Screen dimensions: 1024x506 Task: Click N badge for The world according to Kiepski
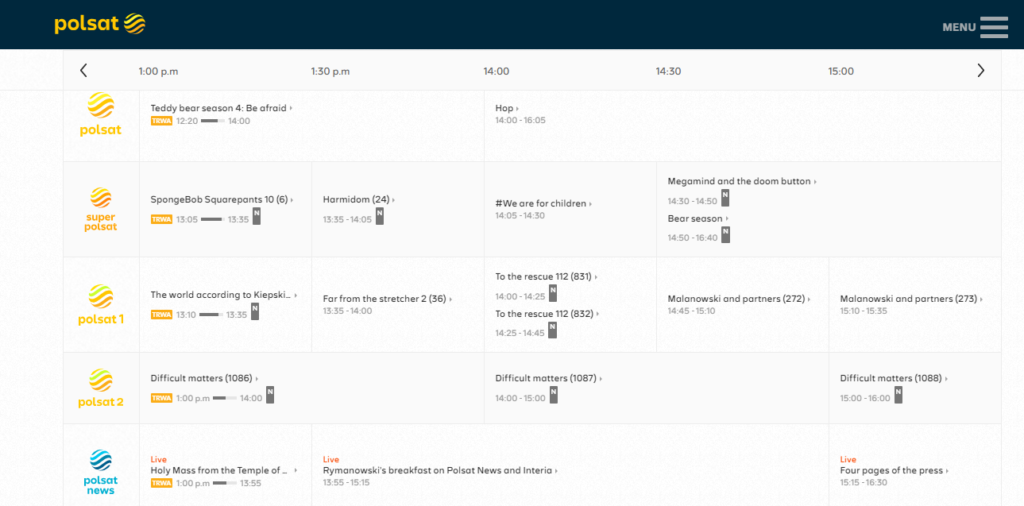pyautogui.click(x=255, y=311)
